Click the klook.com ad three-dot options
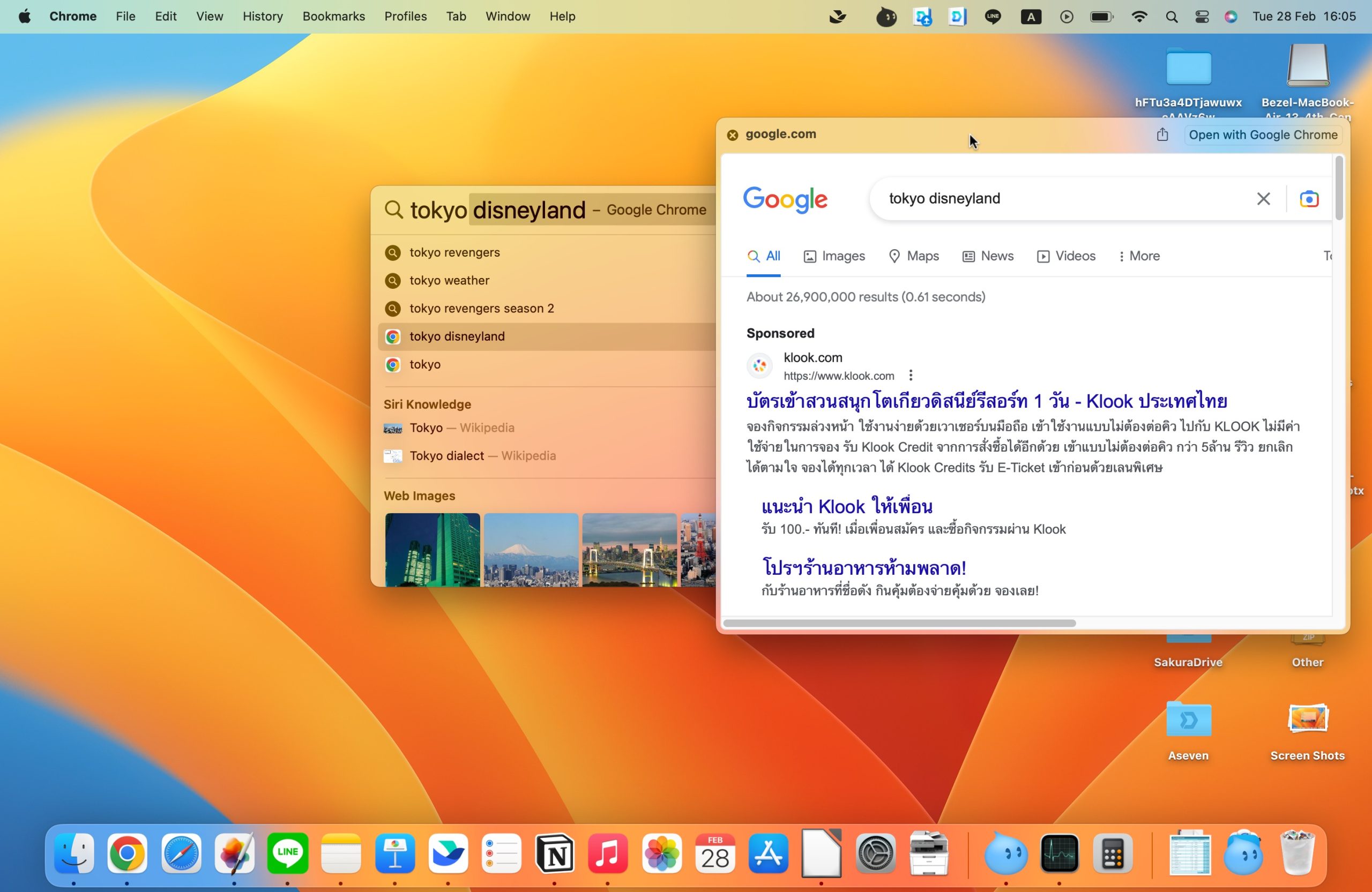1372x892 pixels. point(911,376)
